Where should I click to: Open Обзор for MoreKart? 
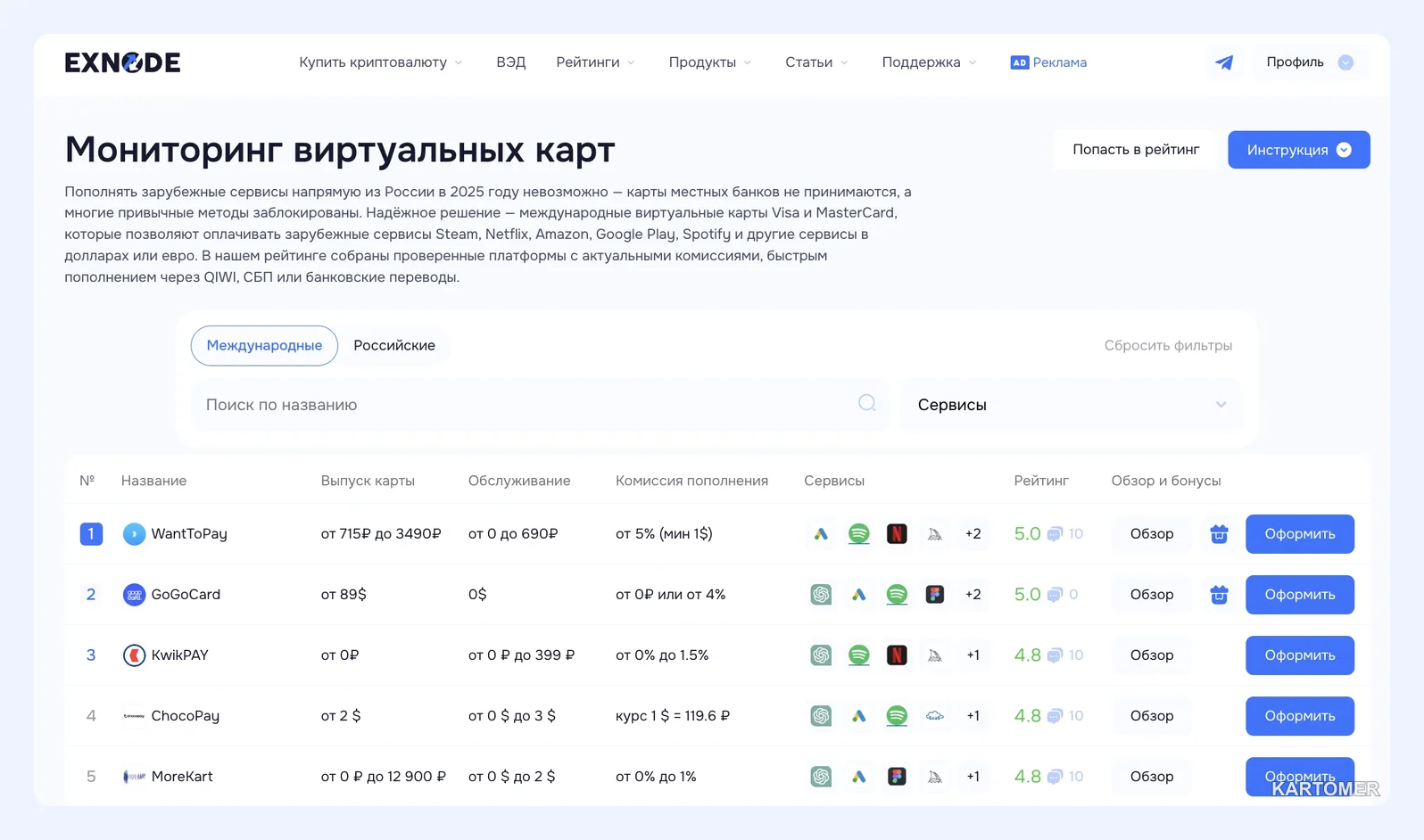point(1151,777)
